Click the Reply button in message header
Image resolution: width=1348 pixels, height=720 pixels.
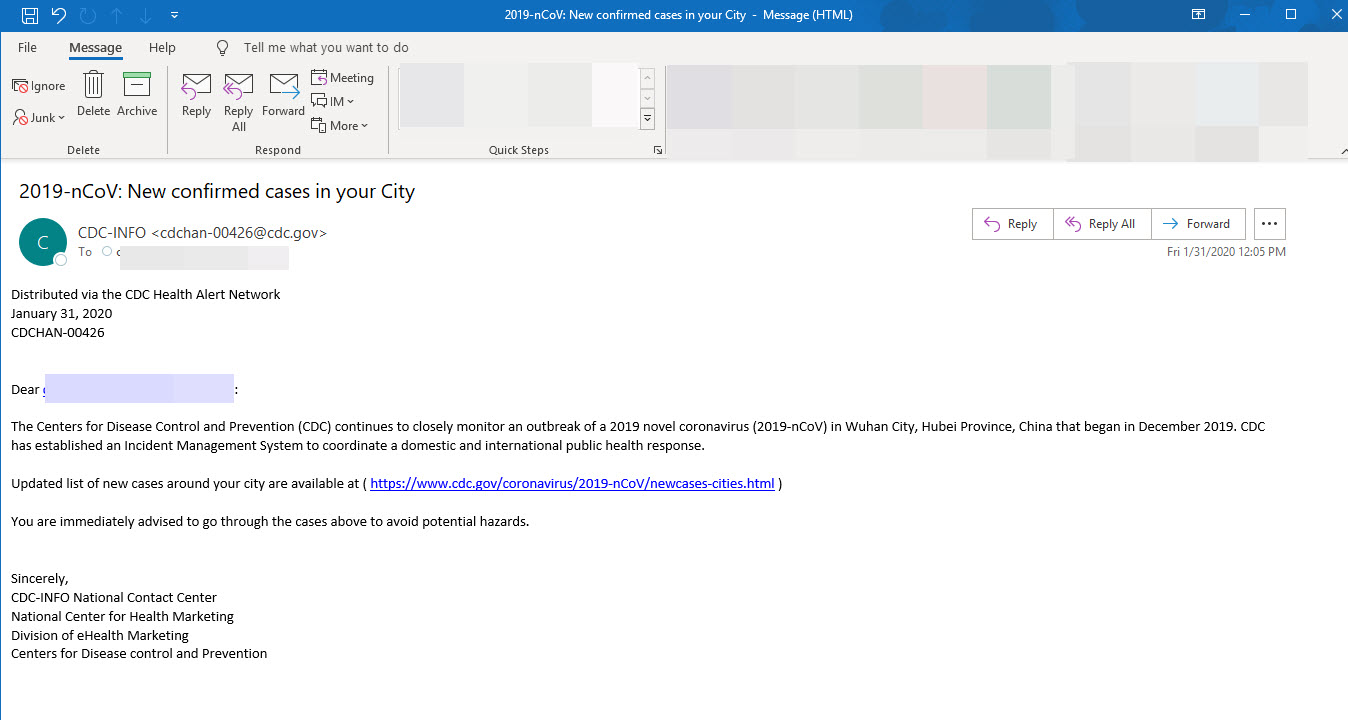coord(1012,224)
